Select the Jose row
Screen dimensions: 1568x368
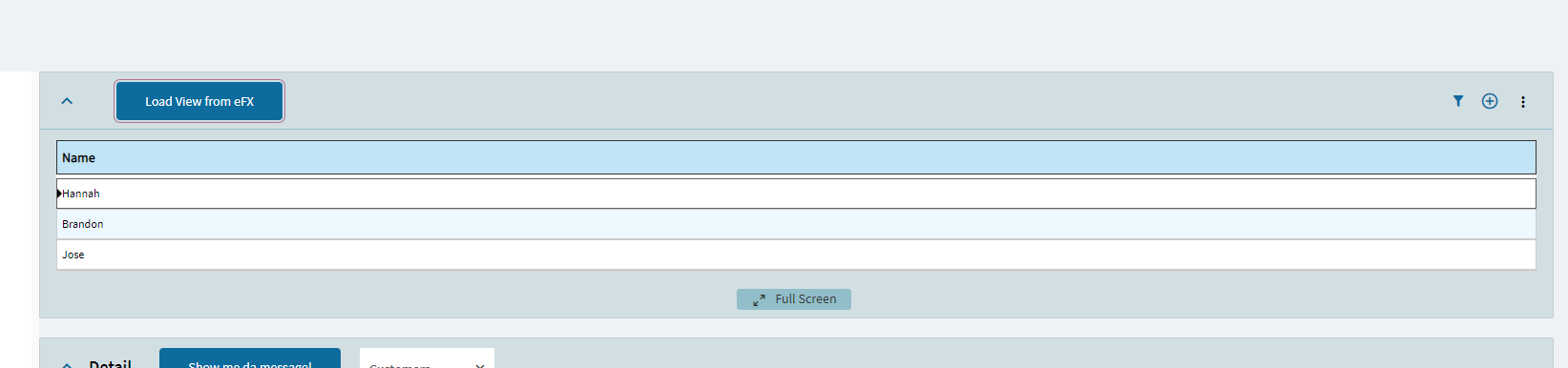click(x=796, y=255)
